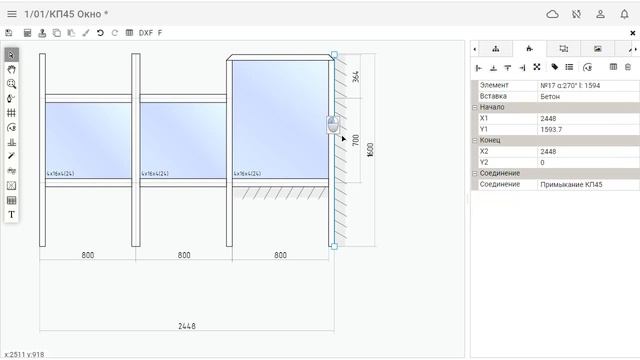Screen dimensions: 640x360
Task: Click the align right icon in panel
Action: coord(522,68)
